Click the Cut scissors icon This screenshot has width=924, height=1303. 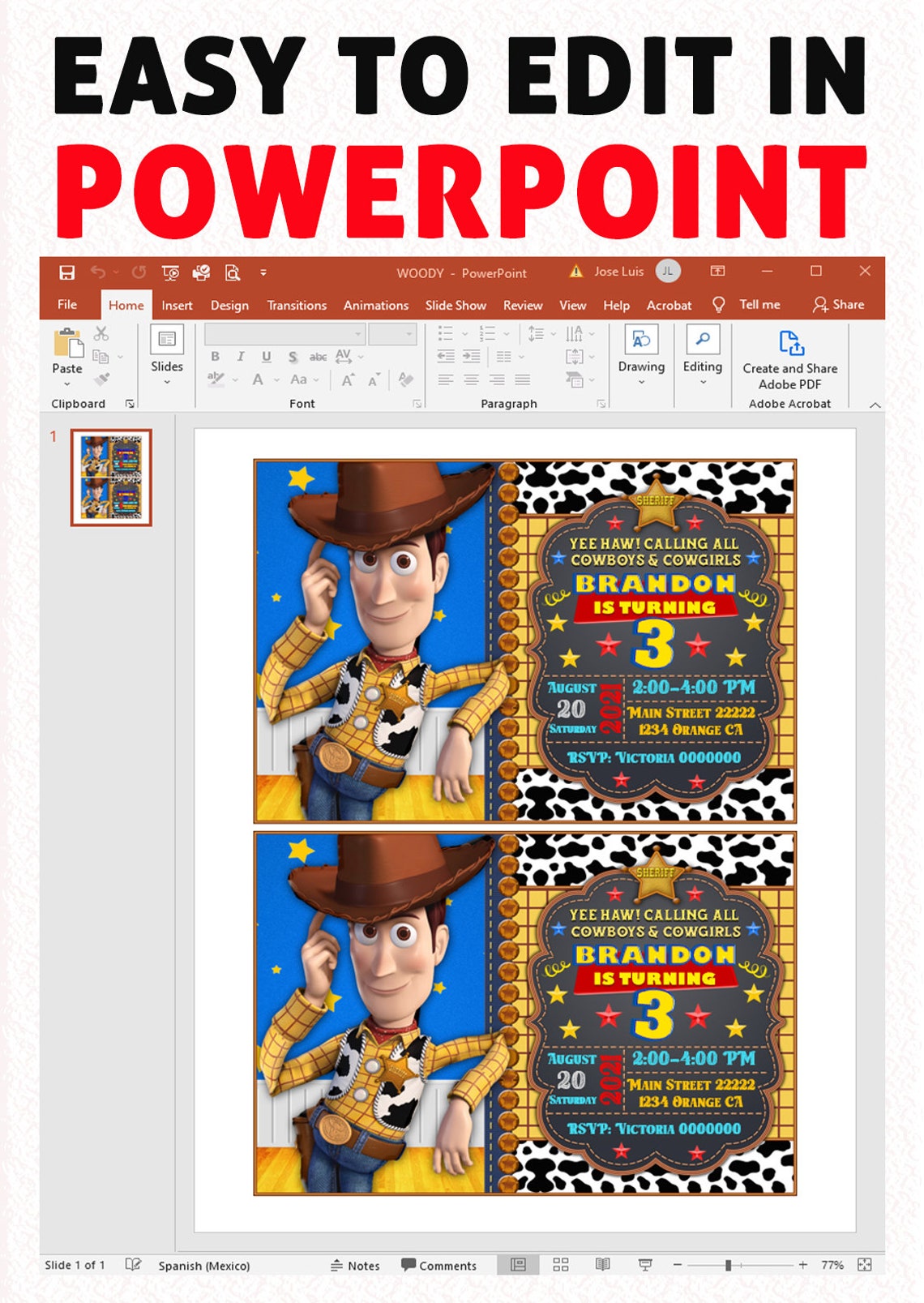coord(101,333)
